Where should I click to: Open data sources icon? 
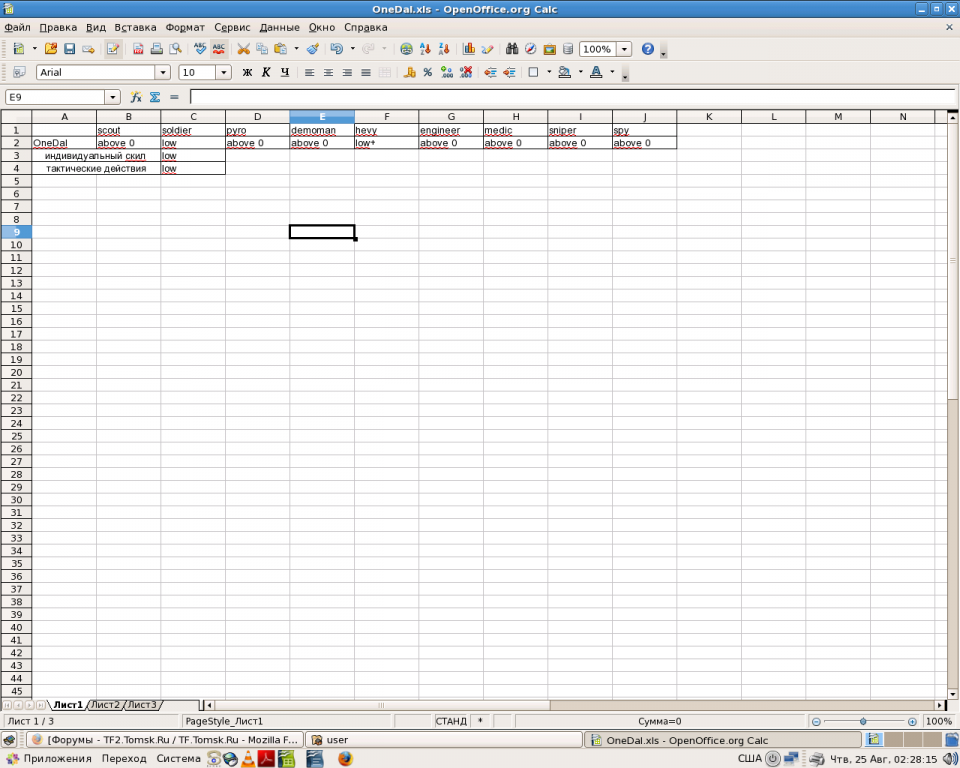coord(568,49)
